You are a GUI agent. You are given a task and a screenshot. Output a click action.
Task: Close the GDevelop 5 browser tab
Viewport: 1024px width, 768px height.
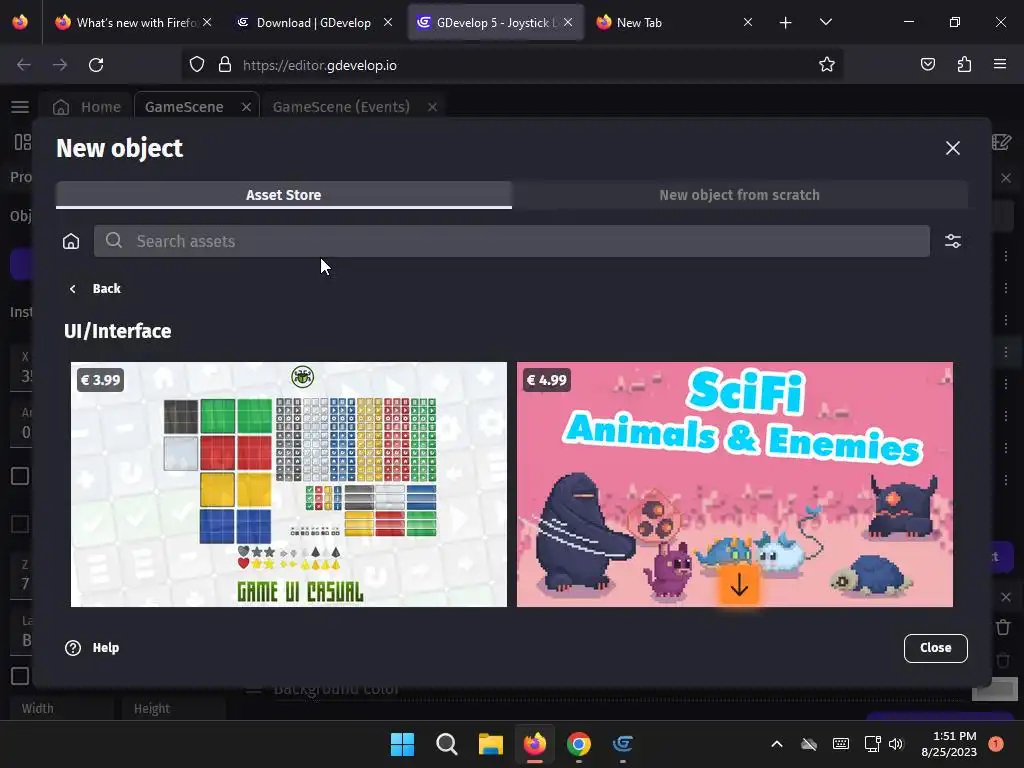click(568, 22)
